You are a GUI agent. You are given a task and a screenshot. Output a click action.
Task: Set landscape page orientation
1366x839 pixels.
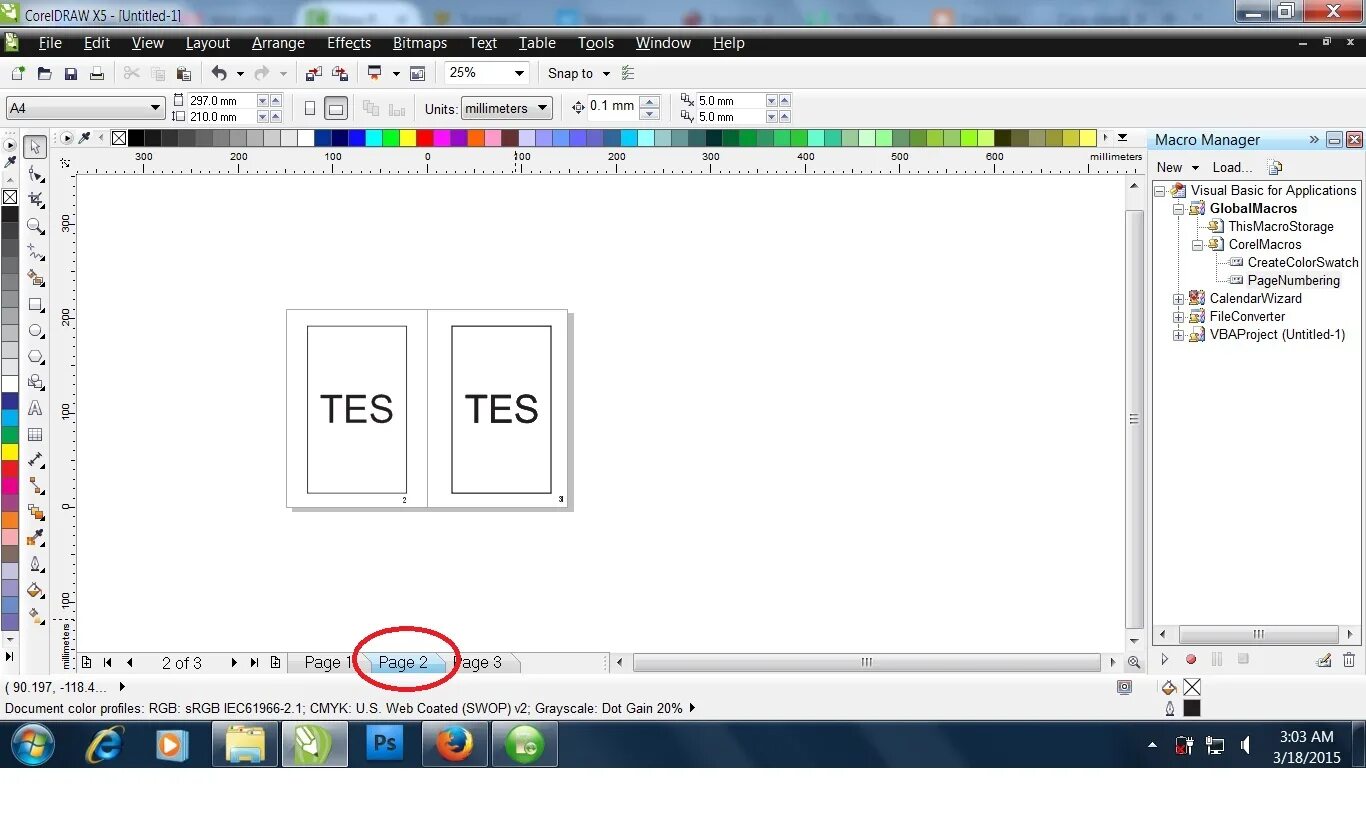click(337, 109)
